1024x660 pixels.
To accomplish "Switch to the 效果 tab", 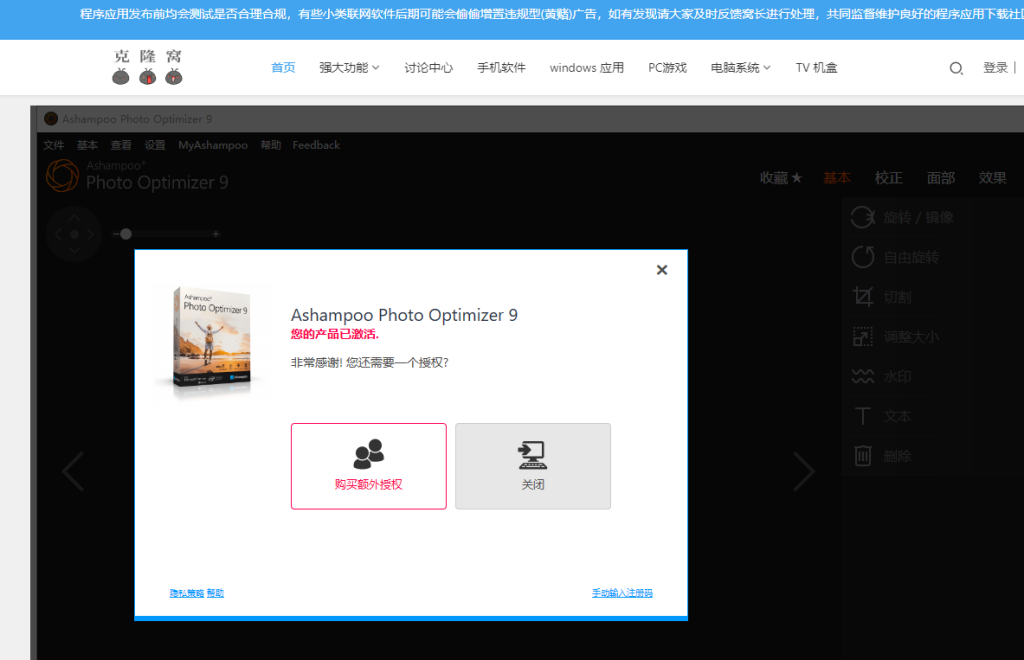I will pos(993,178).
